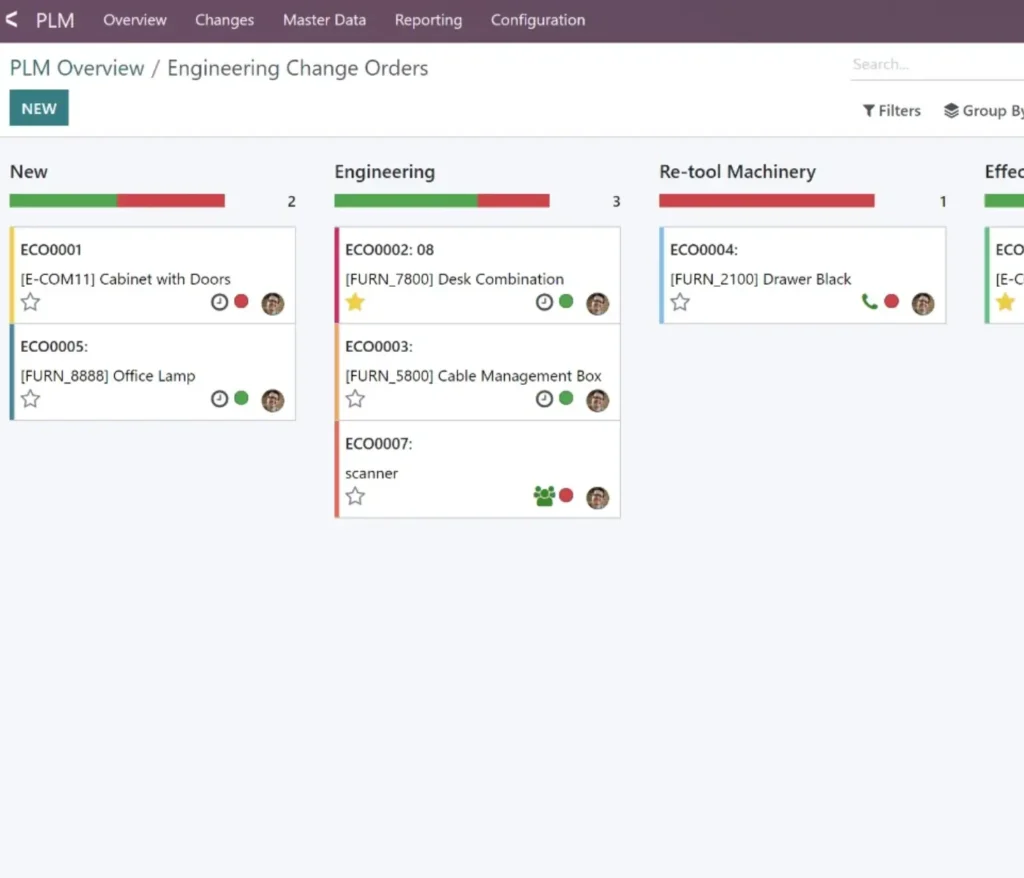1024x878 pixels.
Task: Click group activity icon on scanner card
Action: coord(544,496)
